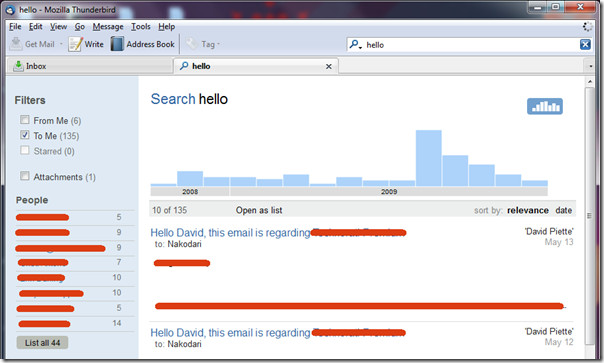Click the Write message button
This screenshot has height=363, width=604.
(86, 44)
